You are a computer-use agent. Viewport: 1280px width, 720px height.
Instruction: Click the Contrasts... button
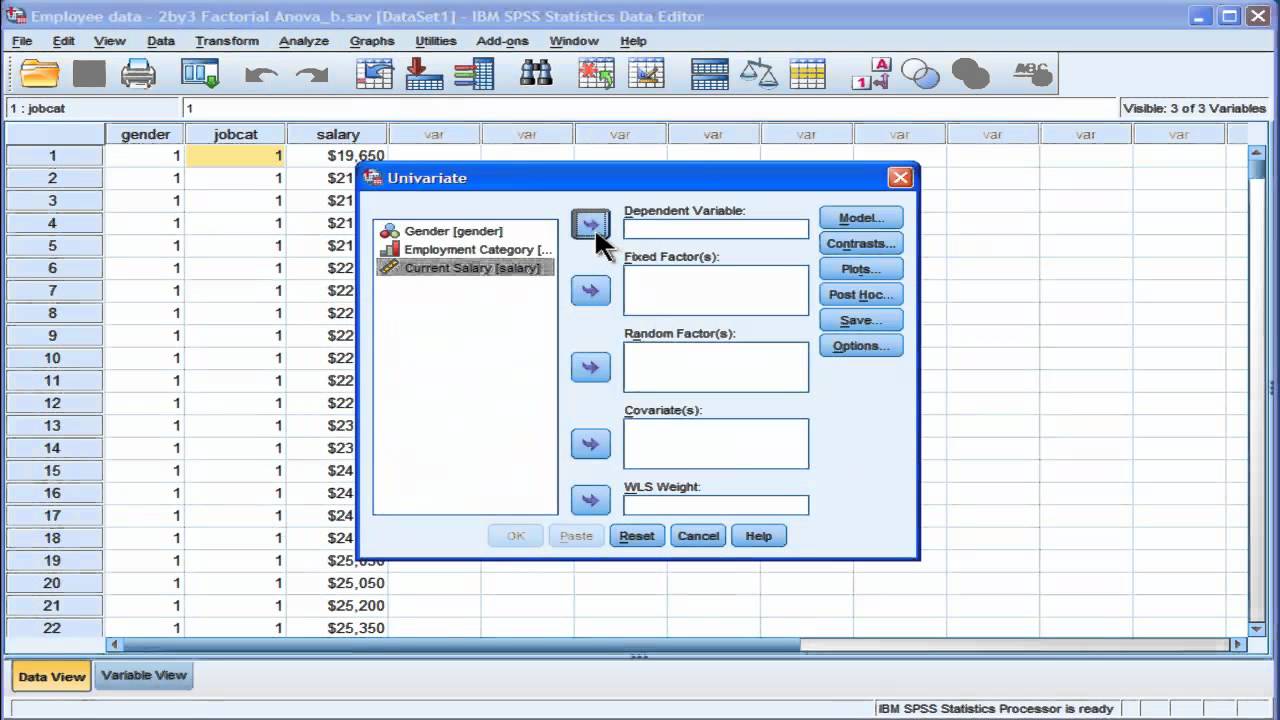(x=861, y=244)
